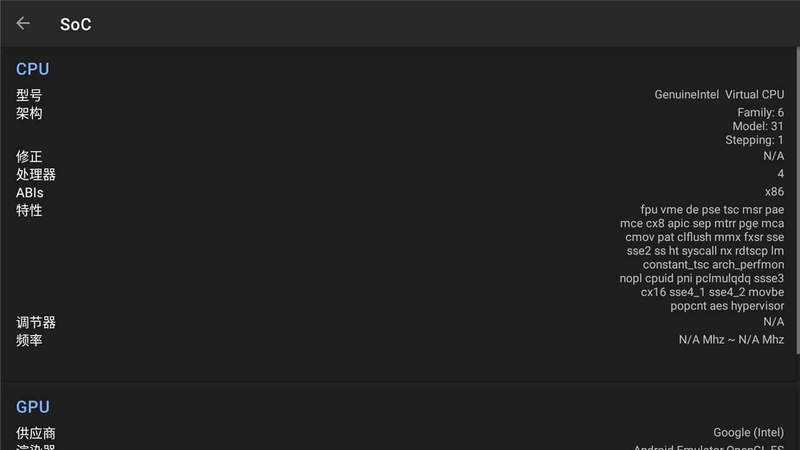Click the ABIs row label
Screen dimensions: 800x450
click(x=30, y=193)
